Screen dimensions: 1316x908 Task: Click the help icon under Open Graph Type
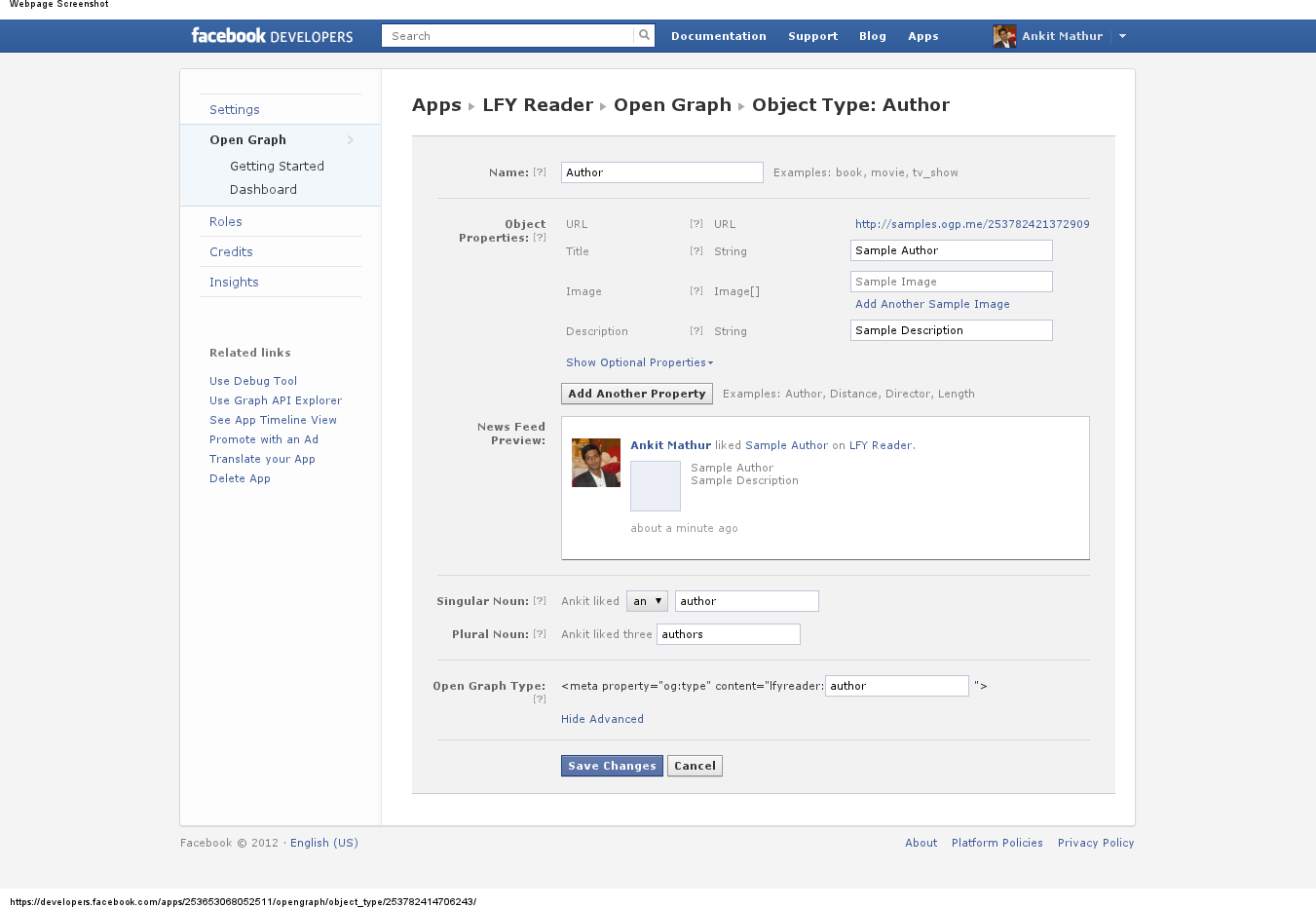(540, 700)
